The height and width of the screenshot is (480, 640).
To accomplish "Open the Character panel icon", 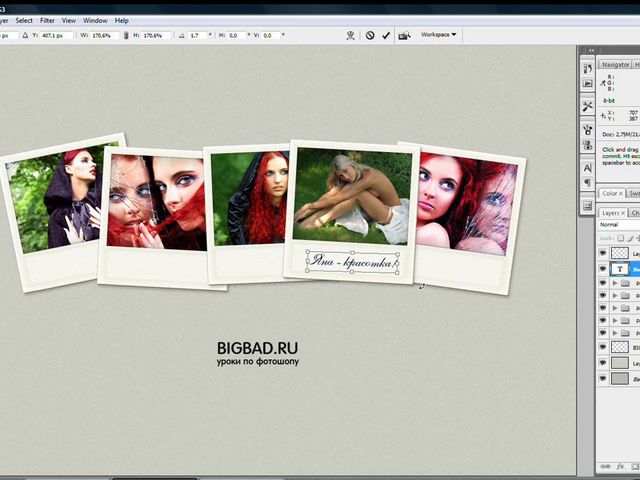I will [x=587, y=168].
